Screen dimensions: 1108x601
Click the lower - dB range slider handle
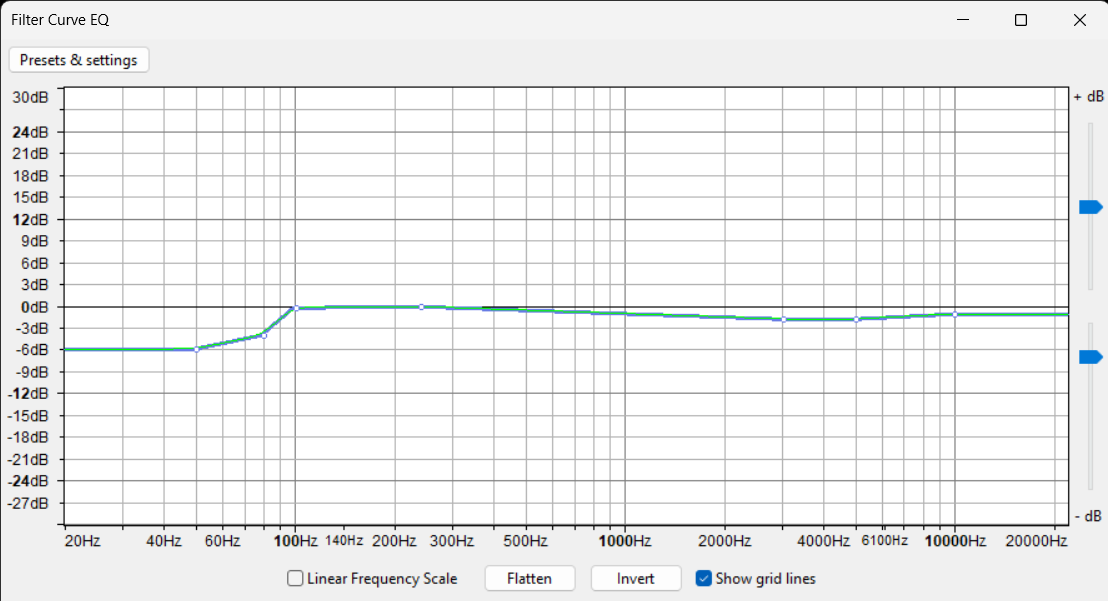[x=1090, y=357]
